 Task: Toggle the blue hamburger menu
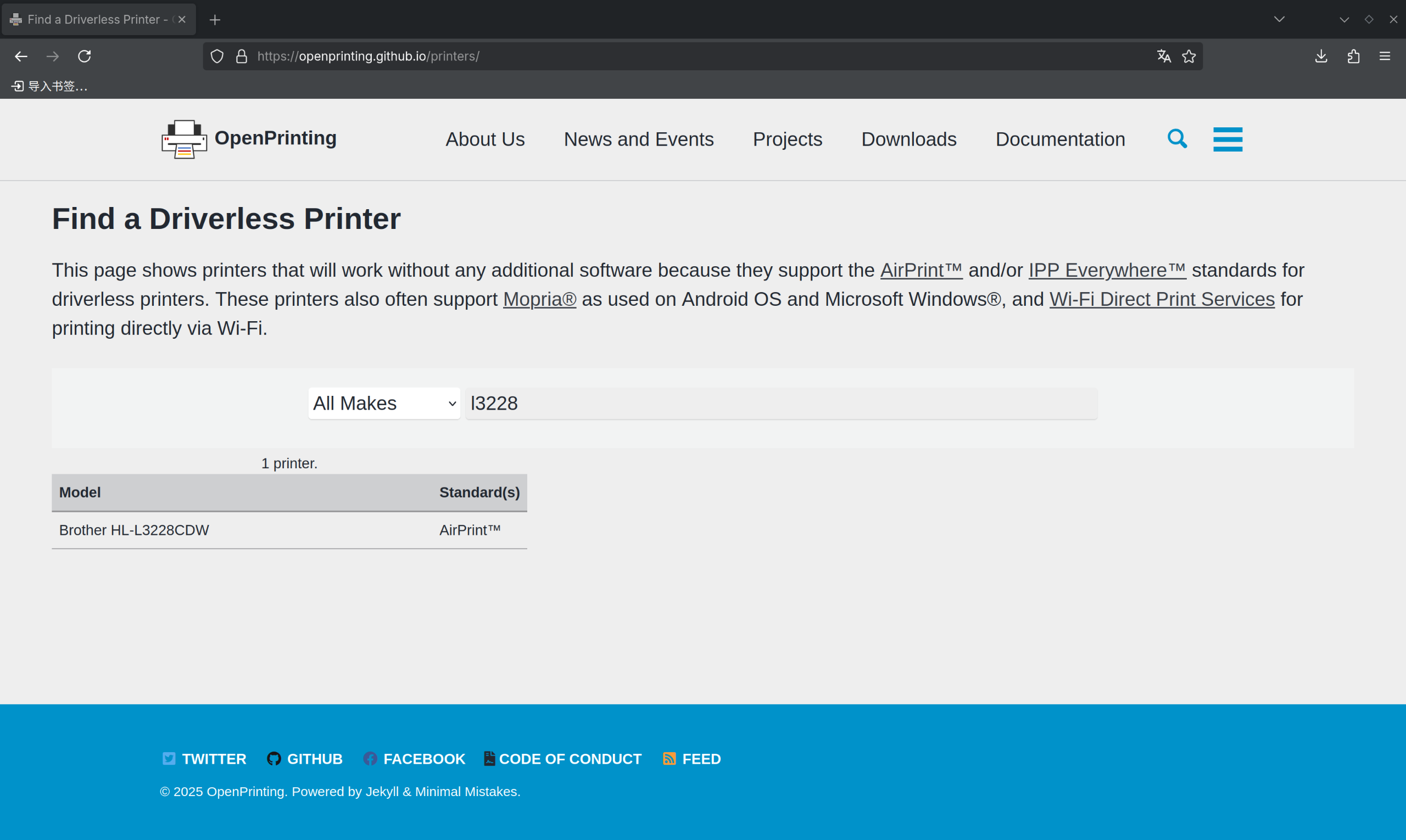[x=1228, y=139]
